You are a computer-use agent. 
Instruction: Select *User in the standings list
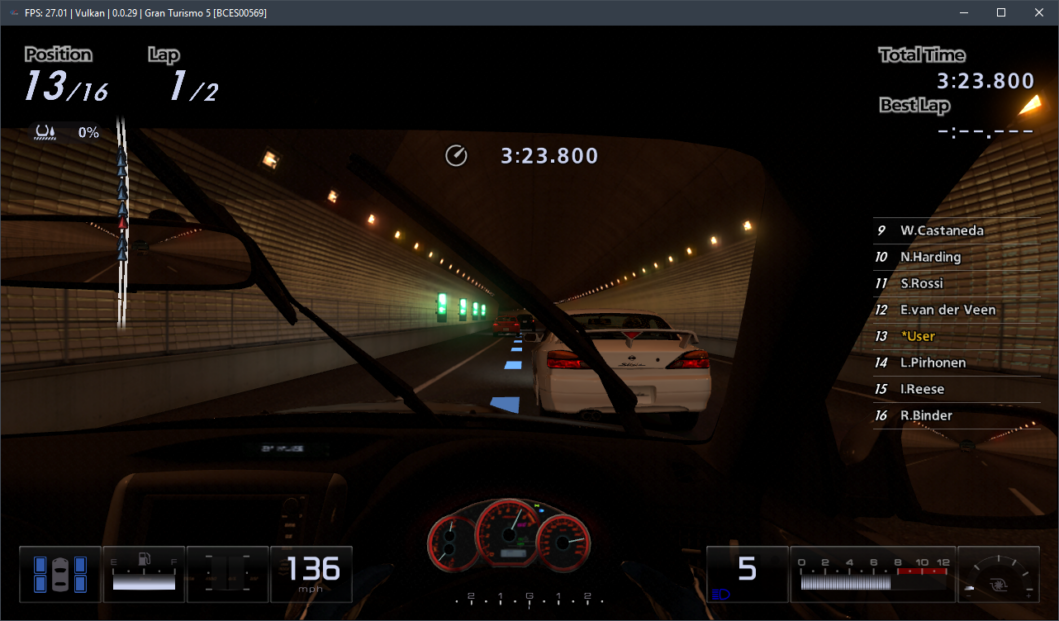[918, 336]
